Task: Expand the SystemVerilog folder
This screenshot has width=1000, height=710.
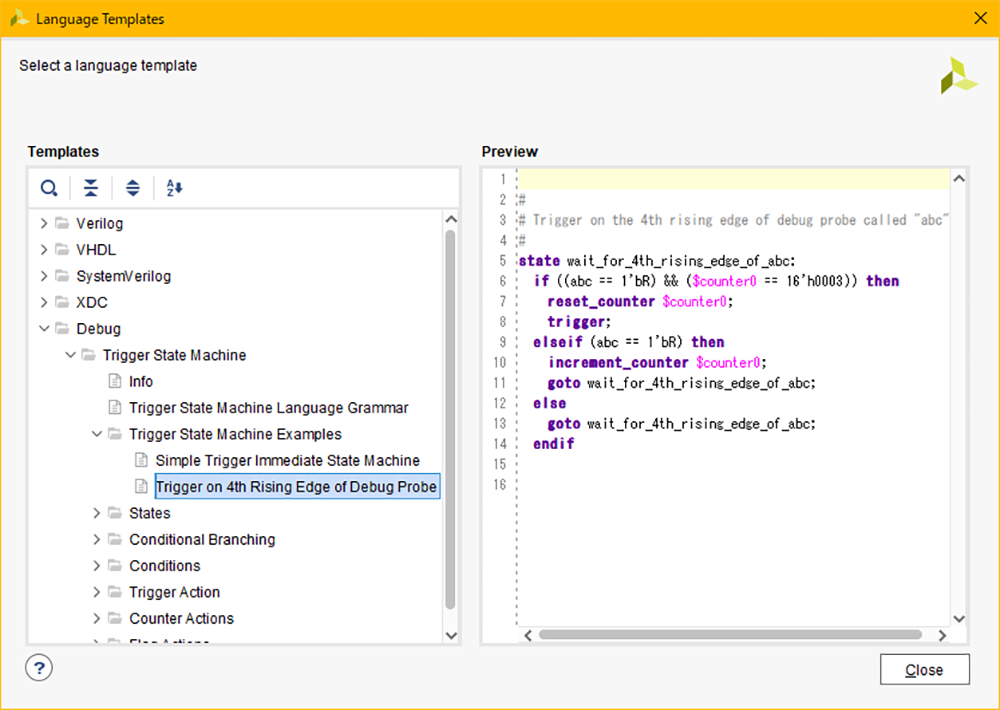Action: pyautogui.click(x=43, y=276)
